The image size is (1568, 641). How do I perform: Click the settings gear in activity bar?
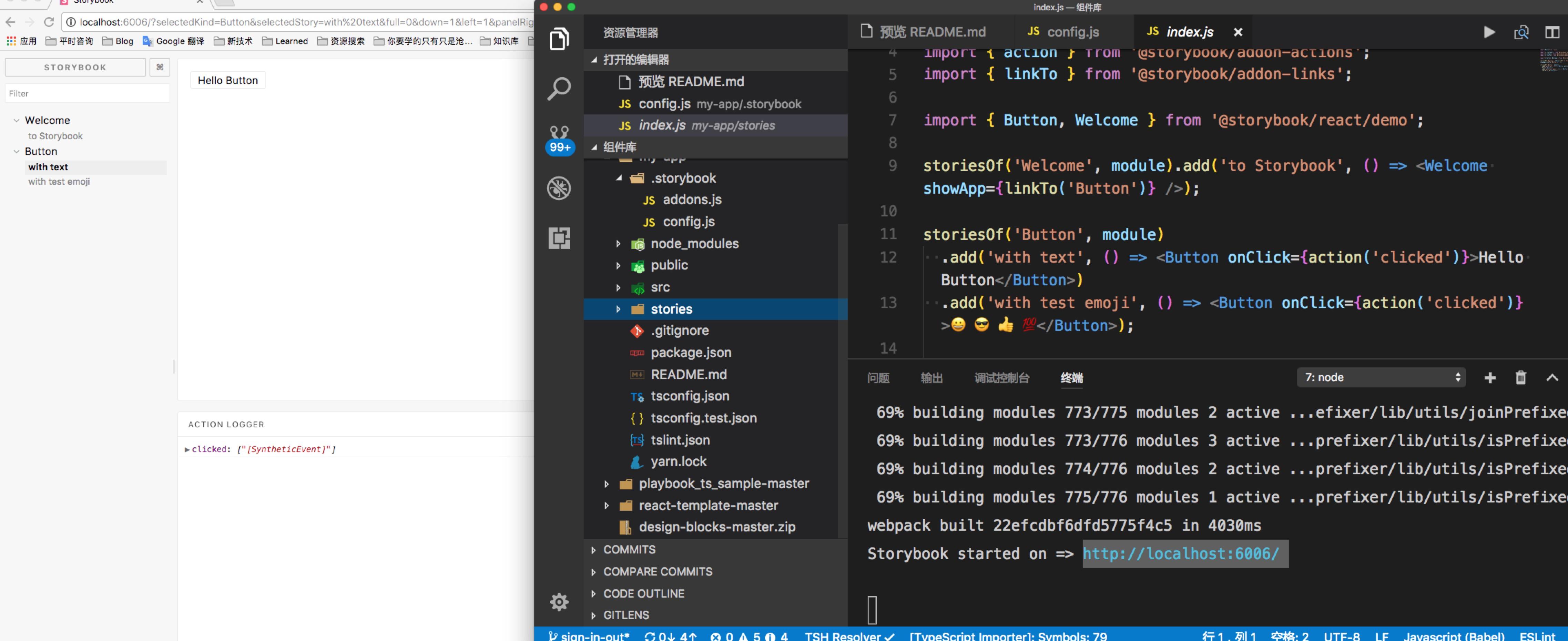click(559, 602)
